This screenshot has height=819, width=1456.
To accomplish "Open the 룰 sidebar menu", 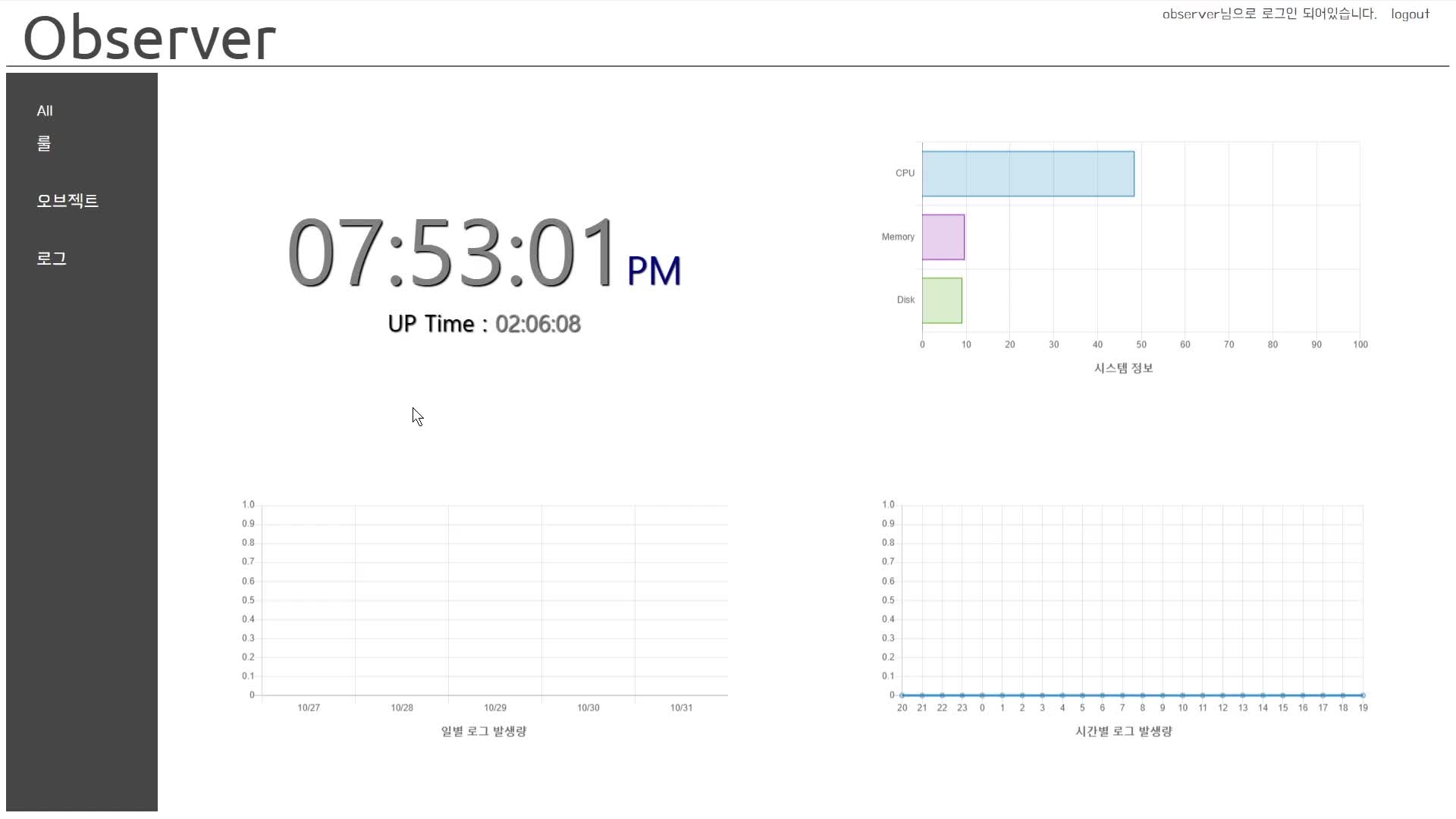I will pos(44,143).
